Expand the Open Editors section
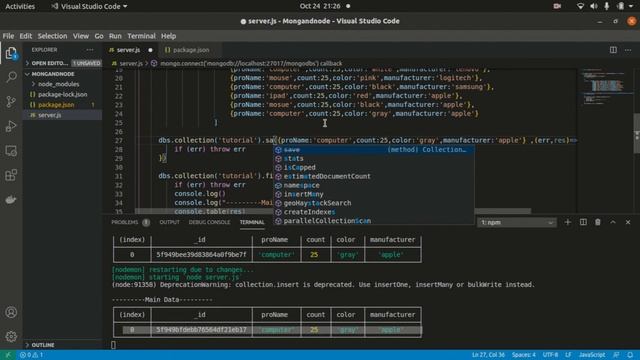The height and width of the screenshot is (360, 640). tap(62, 63)
